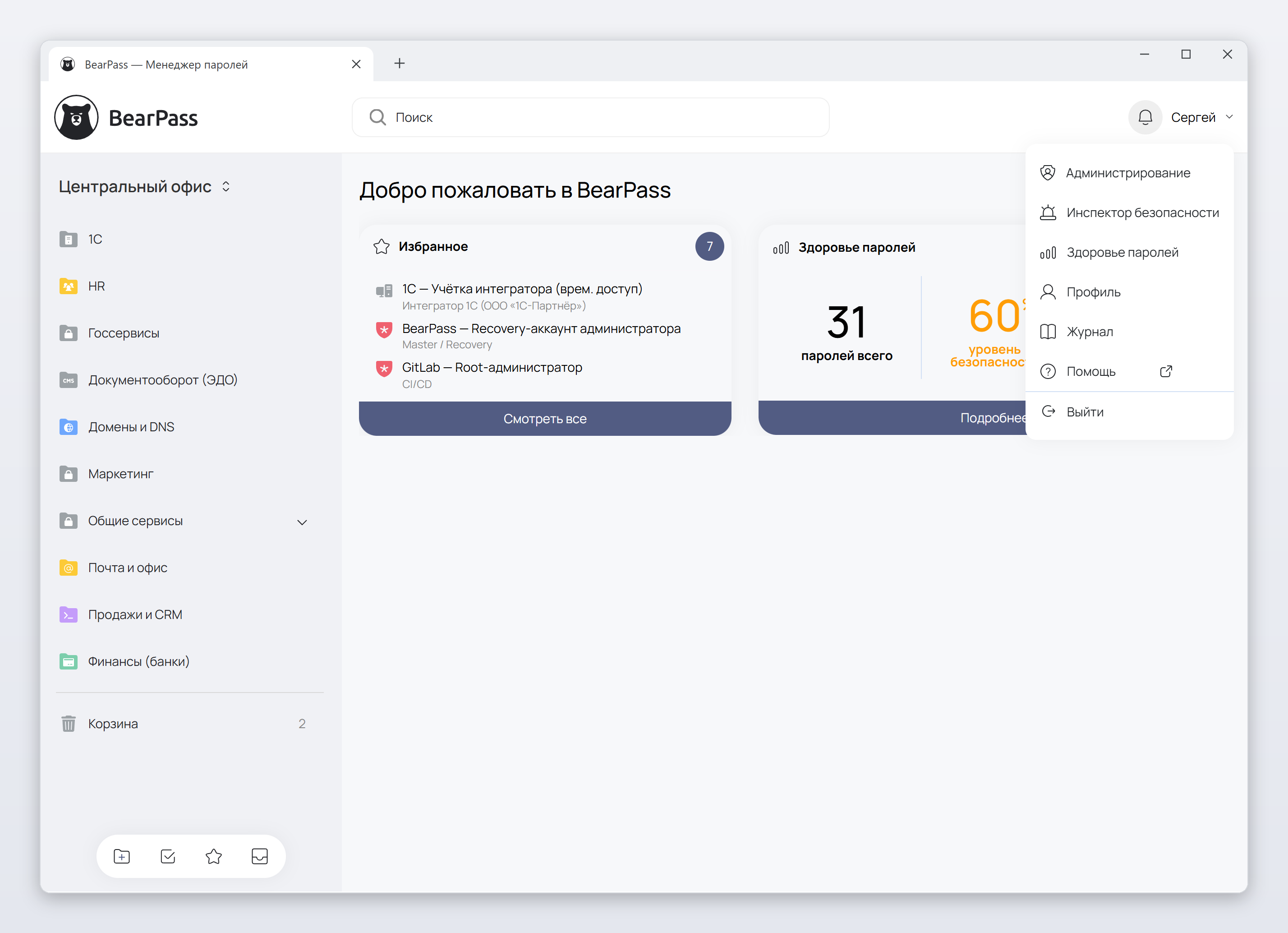Click the Финансы (банки) folder icon
This screenshot has height=933, width=1288.
[x=68, y=661]
